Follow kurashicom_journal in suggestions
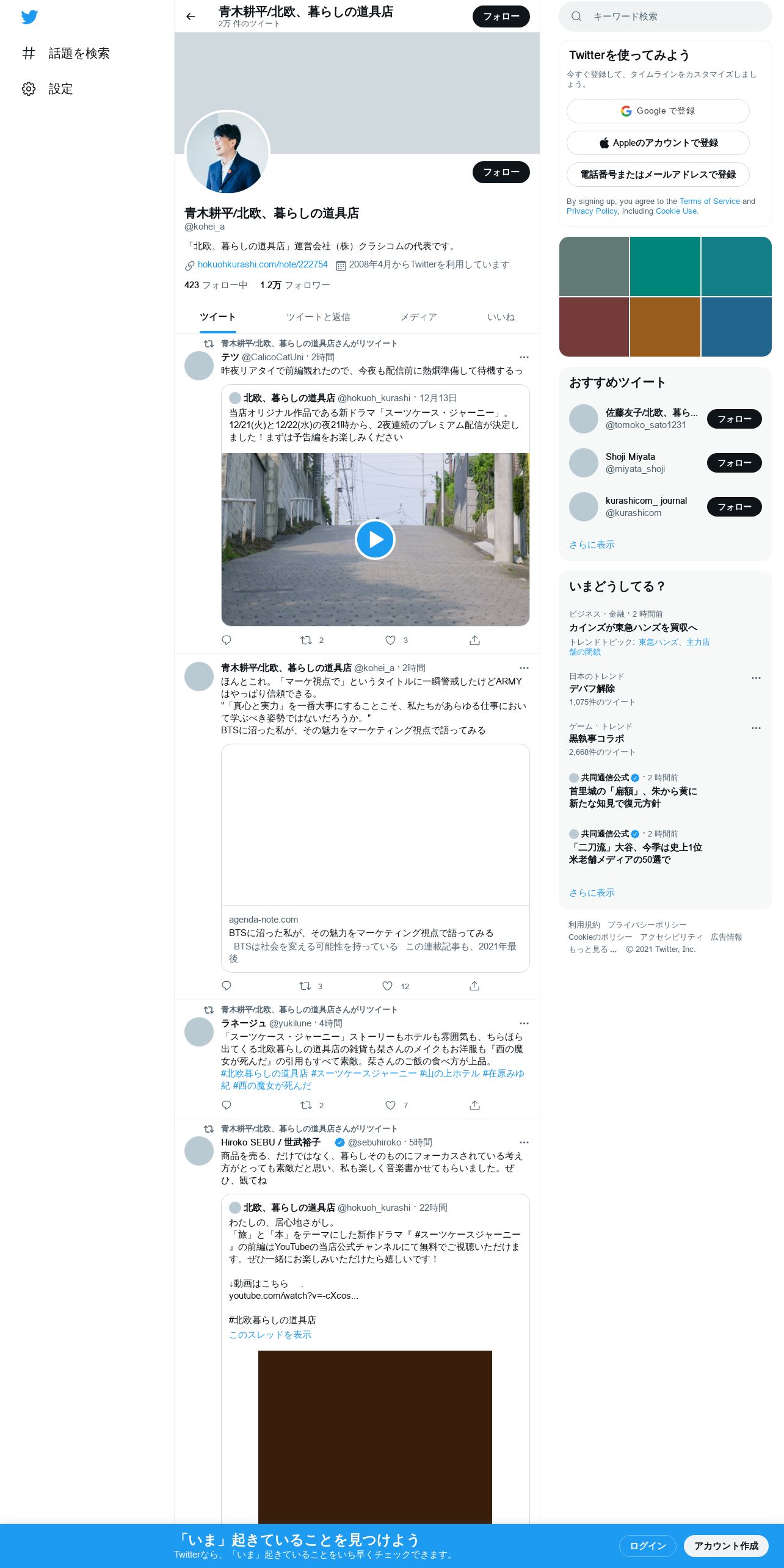The height and width of the screenshot is (1568, 784). pyautogui.click(x=734, y=507)
